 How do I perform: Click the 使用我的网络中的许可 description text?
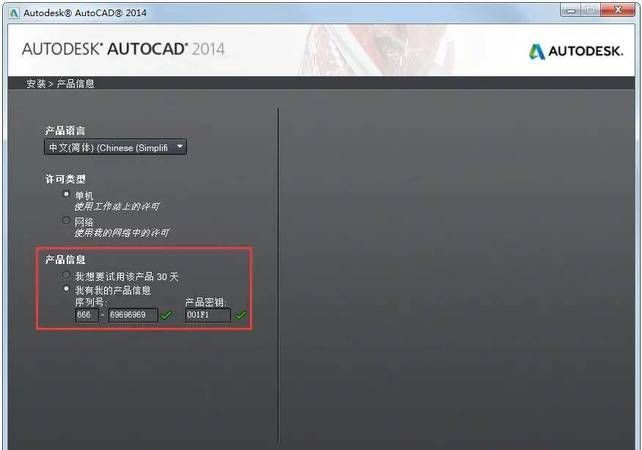[121, 233]
